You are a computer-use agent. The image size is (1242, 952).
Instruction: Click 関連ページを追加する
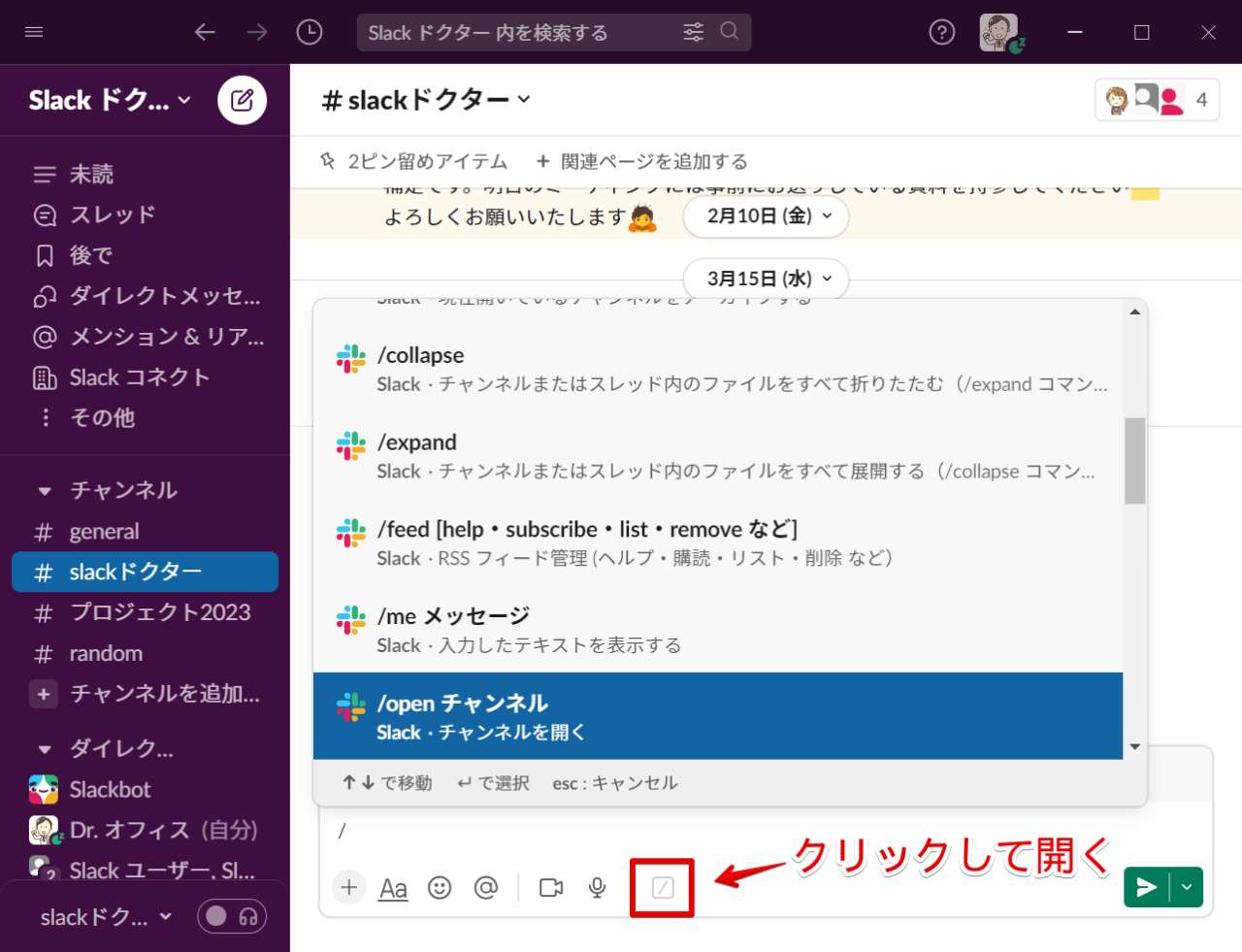pos(641,161)
